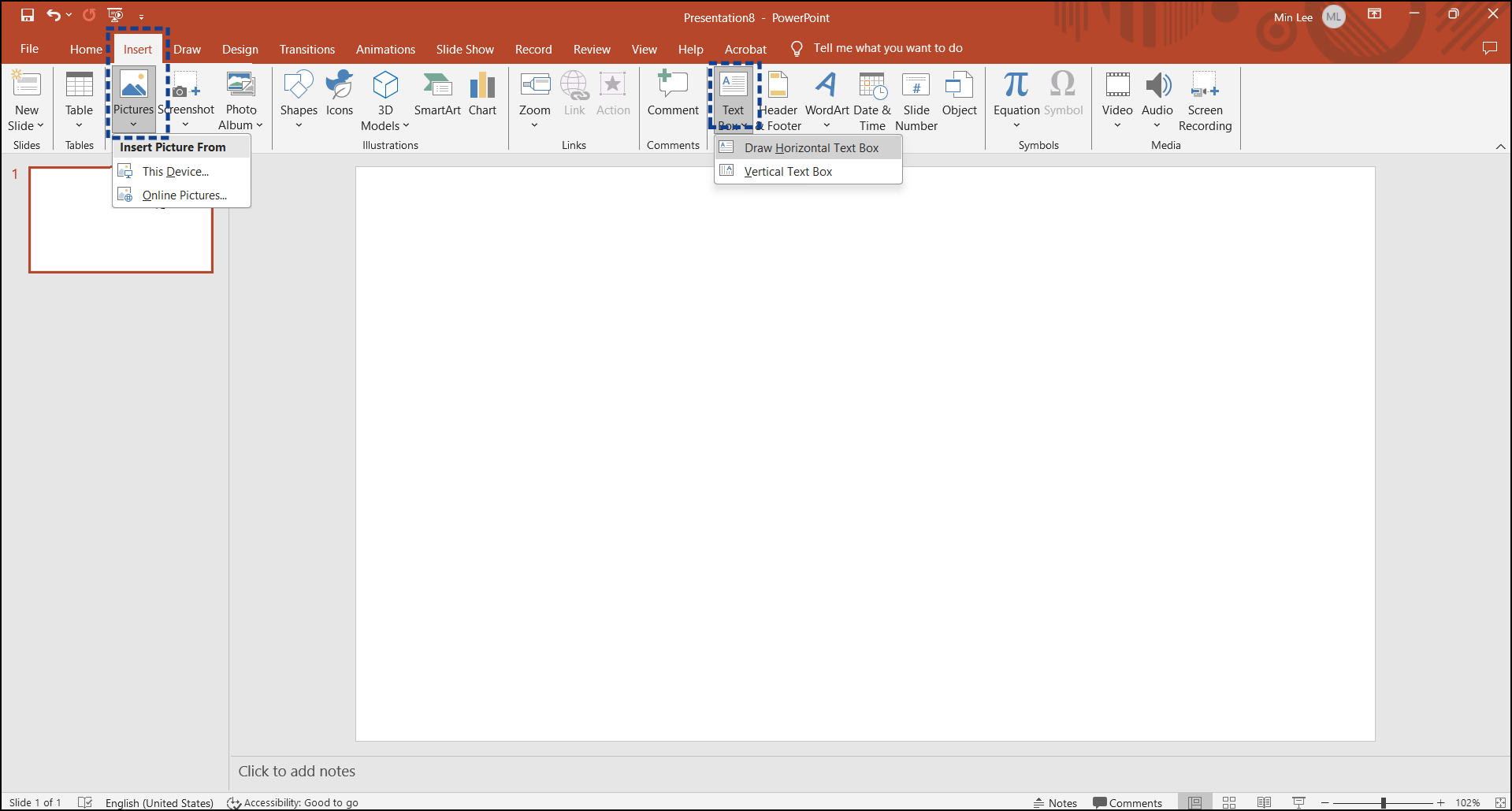This screenshot has height=811, width=1512.
Task: Switch to Reading View icon
Action: pos(1264,802)
